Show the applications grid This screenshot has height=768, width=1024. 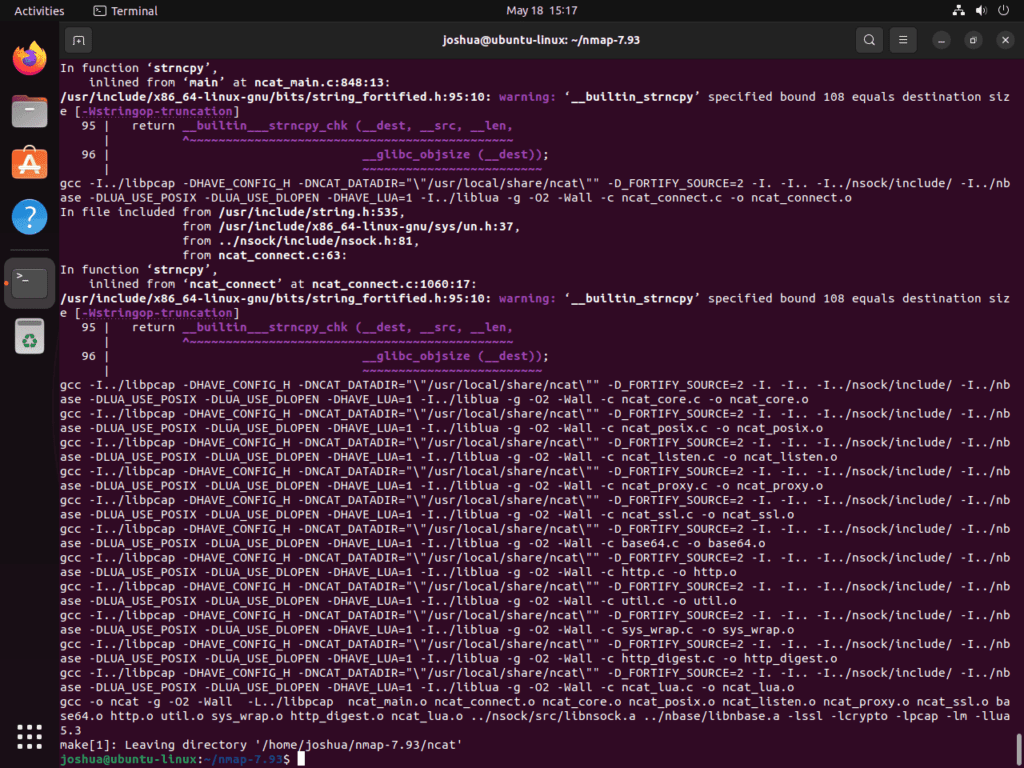pyautogui.click(x=29, y=737)
